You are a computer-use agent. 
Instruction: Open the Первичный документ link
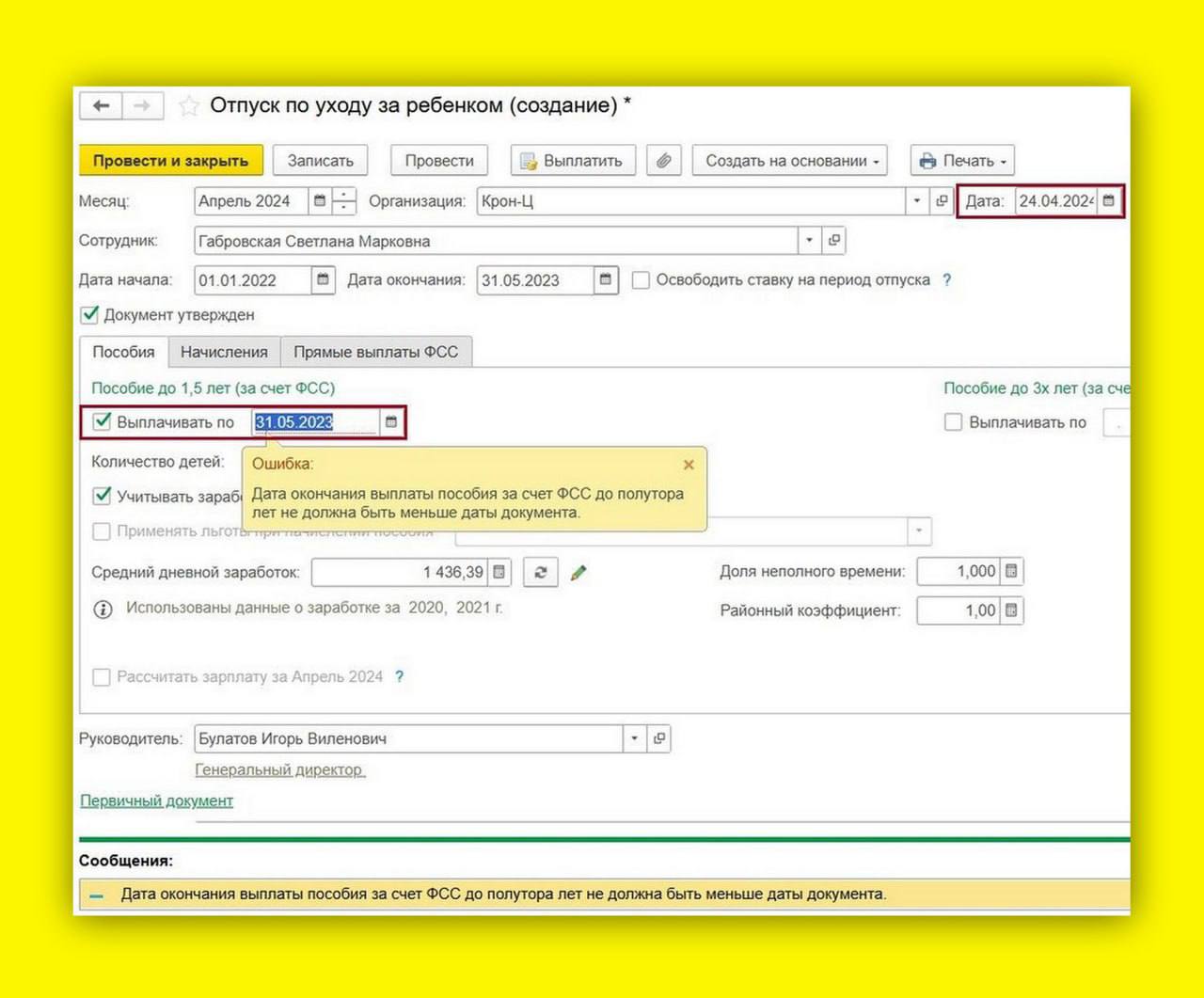(x=156, y=800)
